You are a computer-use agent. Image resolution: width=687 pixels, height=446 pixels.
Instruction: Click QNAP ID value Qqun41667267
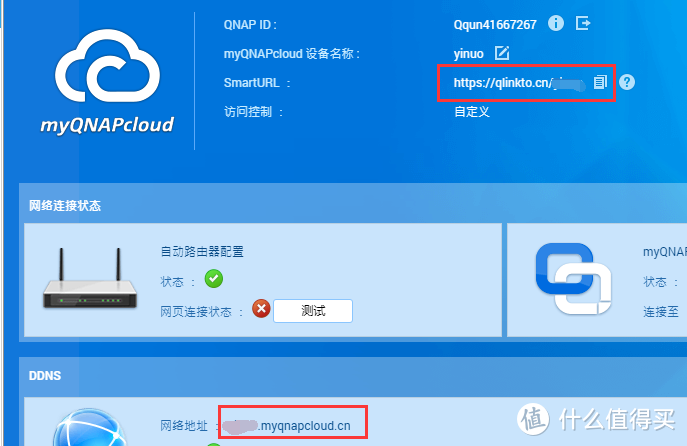pos(495,25)
